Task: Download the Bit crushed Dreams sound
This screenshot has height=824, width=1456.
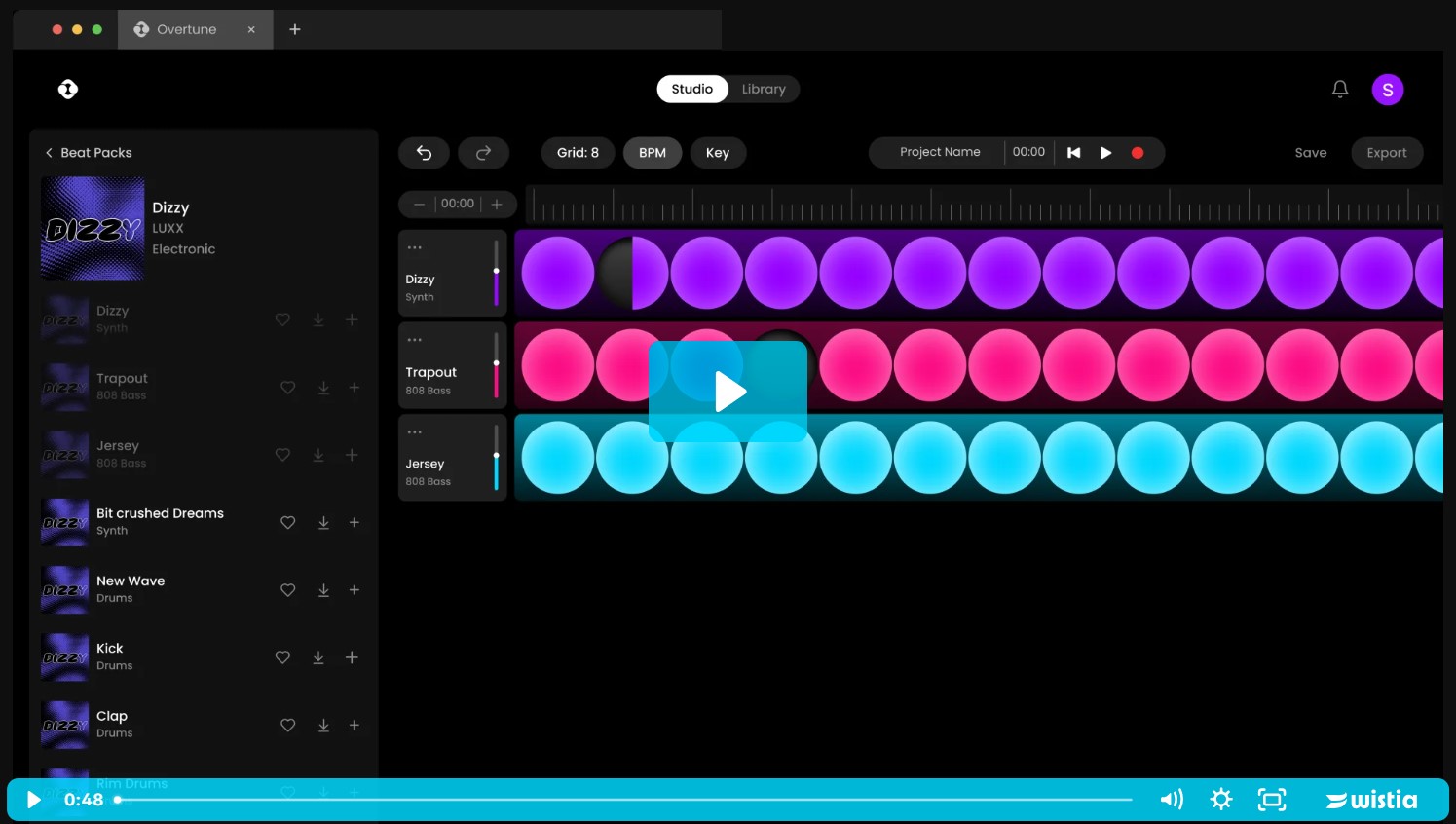Action: 323,523
